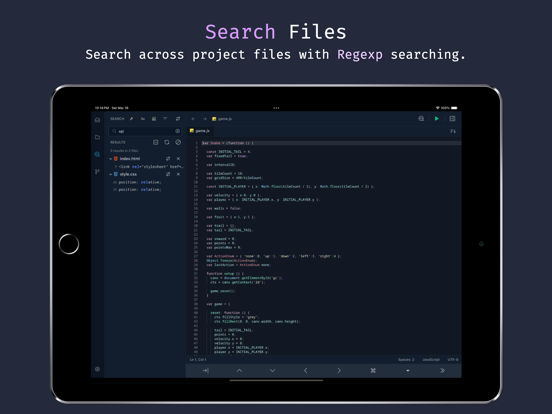The width and height of the screenshot is (552, 414).
Task: Open the files folder icon in the sidebar
Action: (98, 137)
